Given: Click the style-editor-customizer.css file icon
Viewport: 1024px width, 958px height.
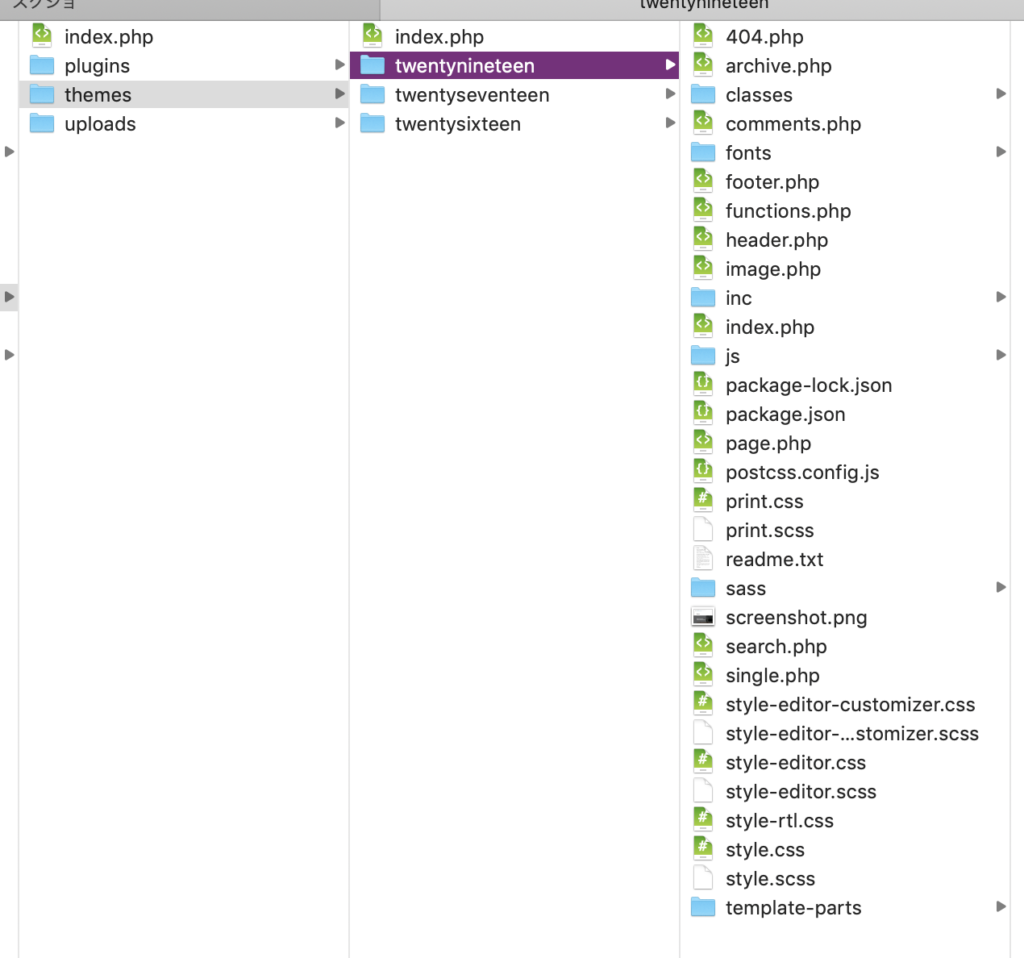Looking at the screenshot, I should (x=703, y=704).
